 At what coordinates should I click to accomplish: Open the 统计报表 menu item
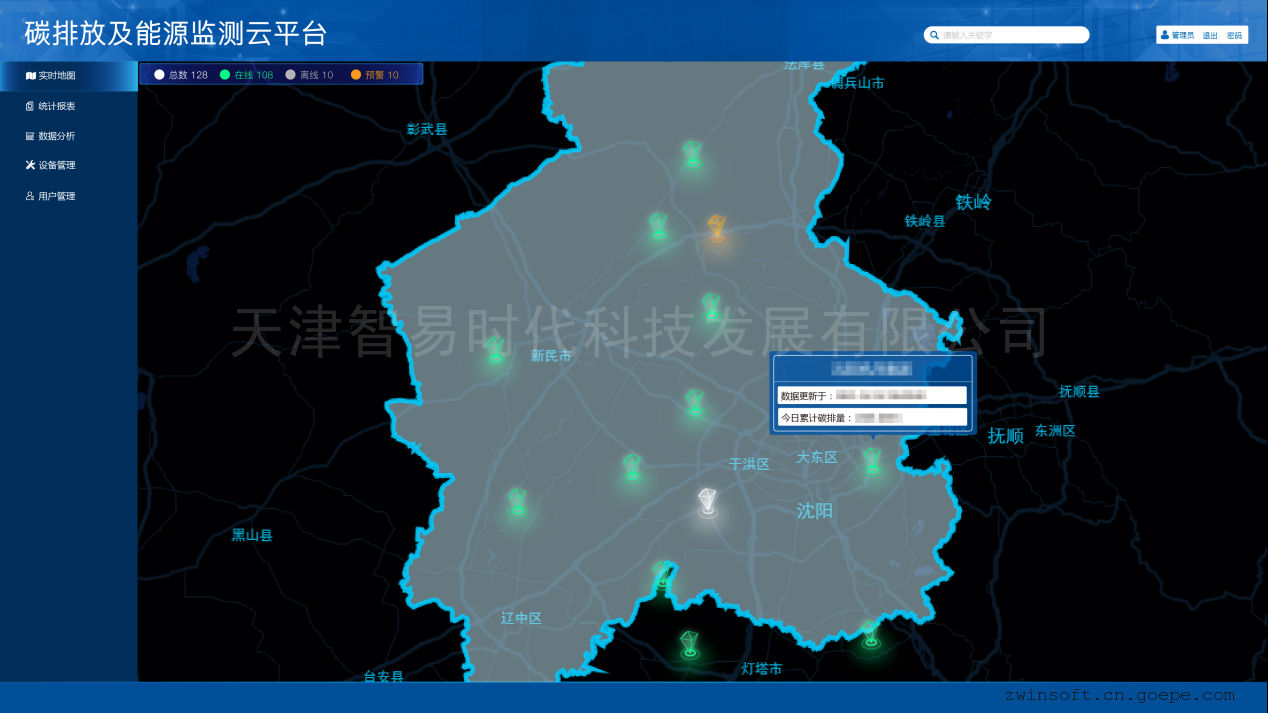click(56, 106)
